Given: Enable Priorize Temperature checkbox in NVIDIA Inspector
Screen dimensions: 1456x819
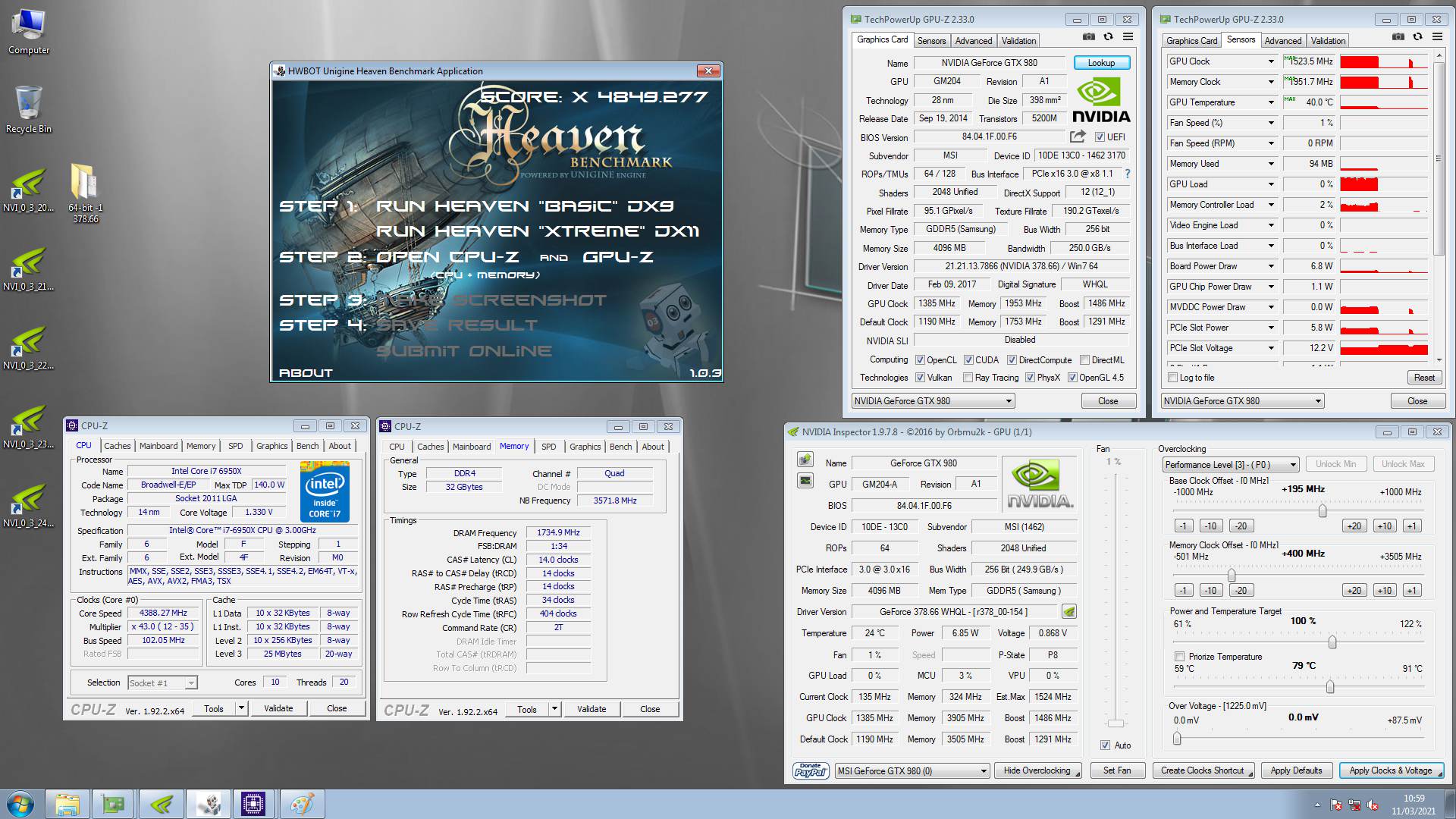Looking at the screenshot, I should pyautogui.click(x=1179, y=657).
